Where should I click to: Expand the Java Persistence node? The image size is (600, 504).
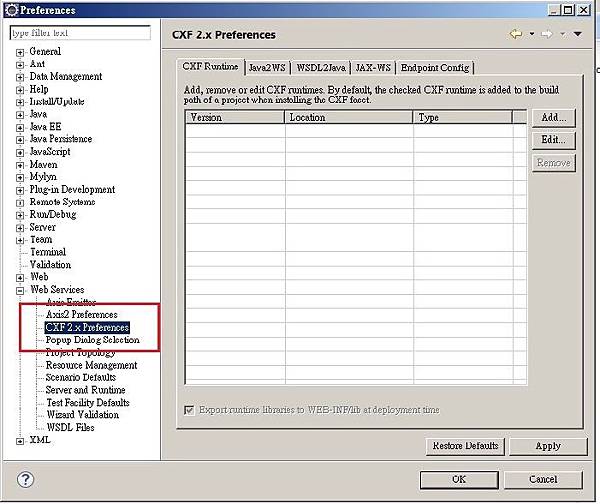pyautogui.click(x=20, y=140)
